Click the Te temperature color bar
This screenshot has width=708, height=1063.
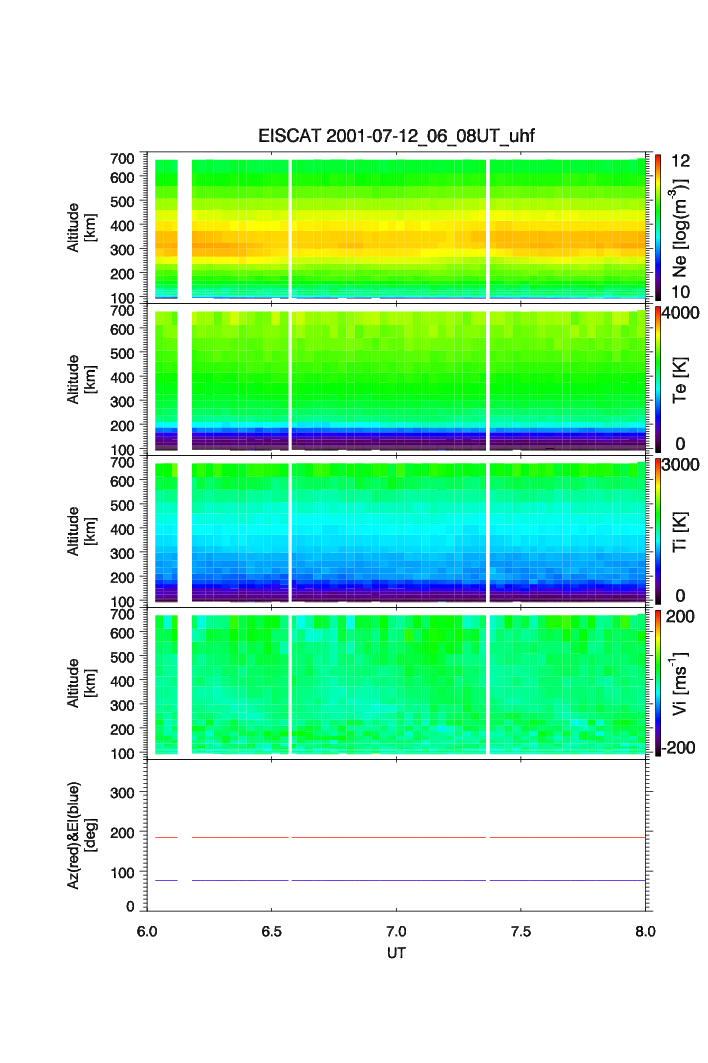[x=659, y=379]
